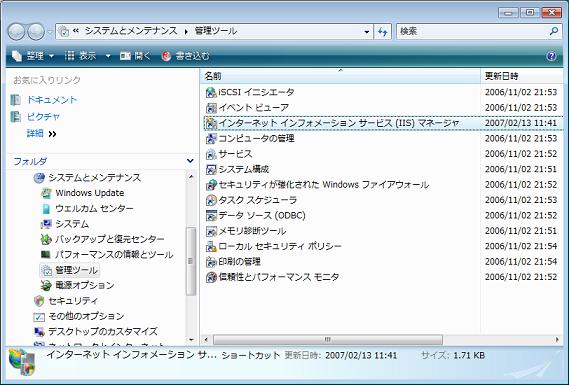Click the ウエルカム センター tree icon

coord(46,209)
